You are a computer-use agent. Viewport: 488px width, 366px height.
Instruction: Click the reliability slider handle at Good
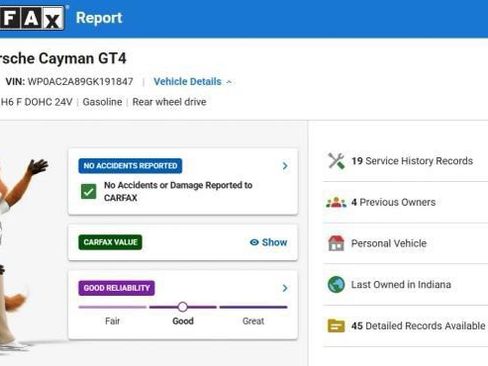tap(182, 307)
